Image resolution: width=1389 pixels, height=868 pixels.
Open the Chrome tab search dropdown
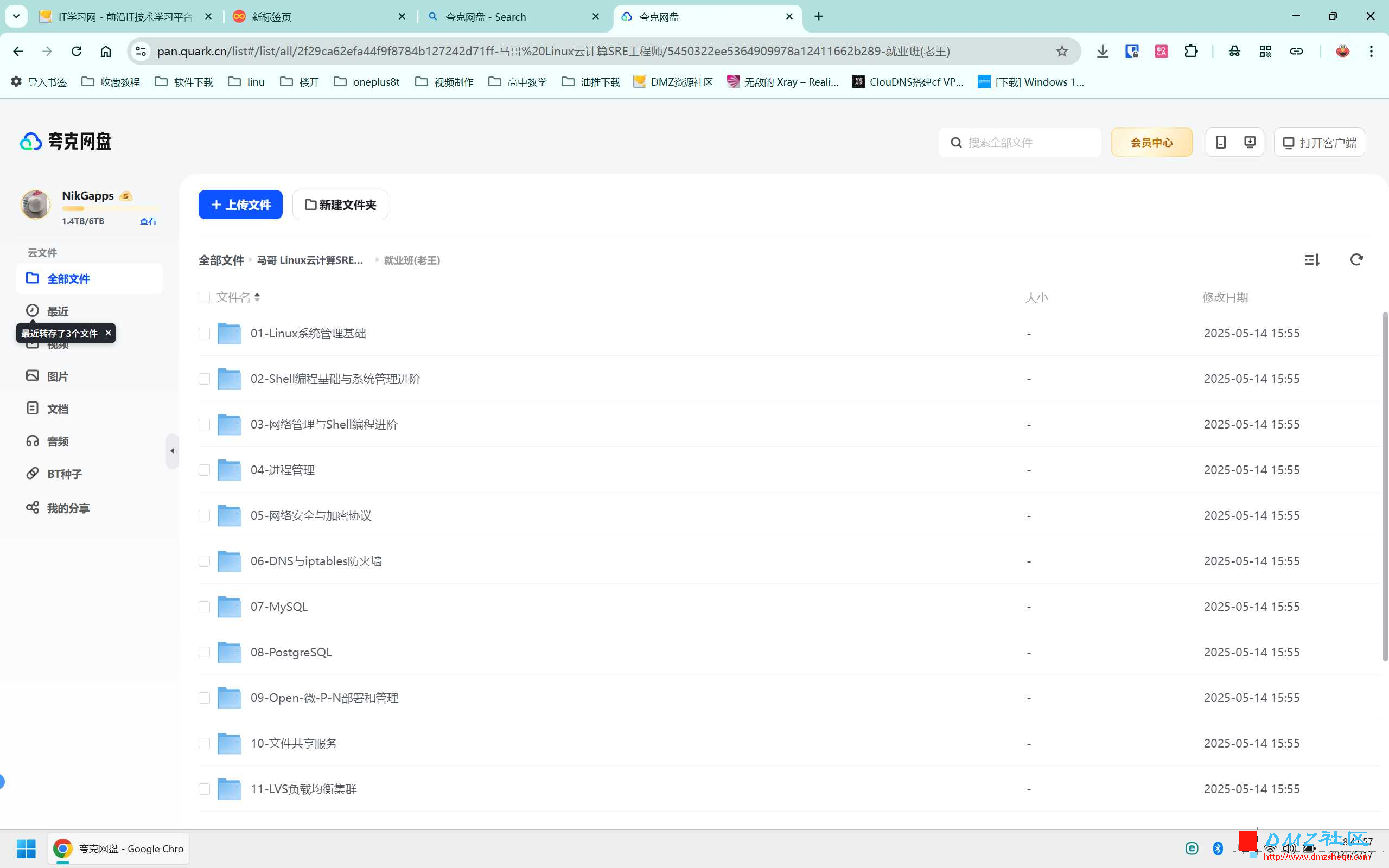[16, 16]
